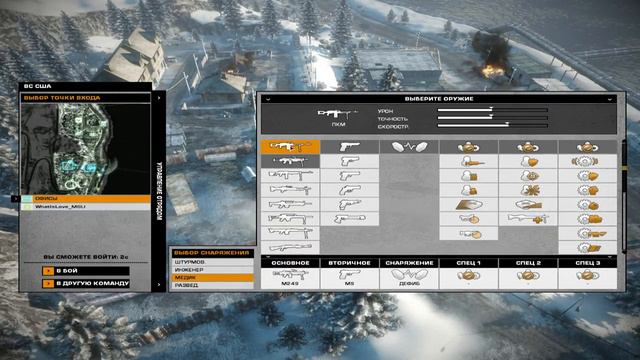The width and height of the screenshot is (640, 360).
Task: Choose the fifth primary weapon in the list
Action: (290, 204)
